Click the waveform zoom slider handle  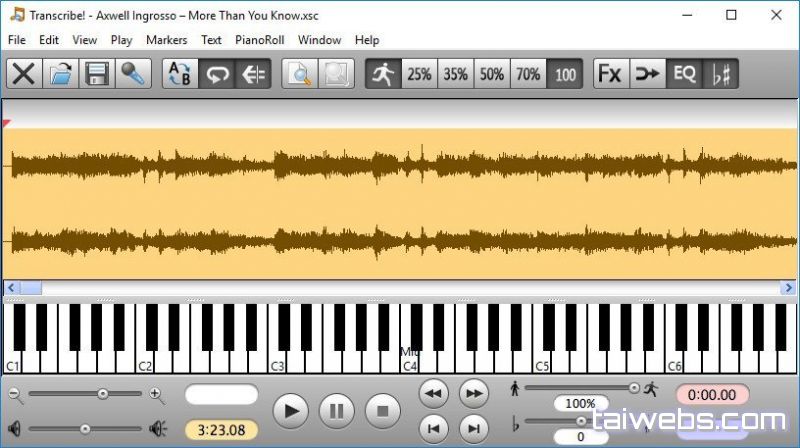tap(102, 394)
